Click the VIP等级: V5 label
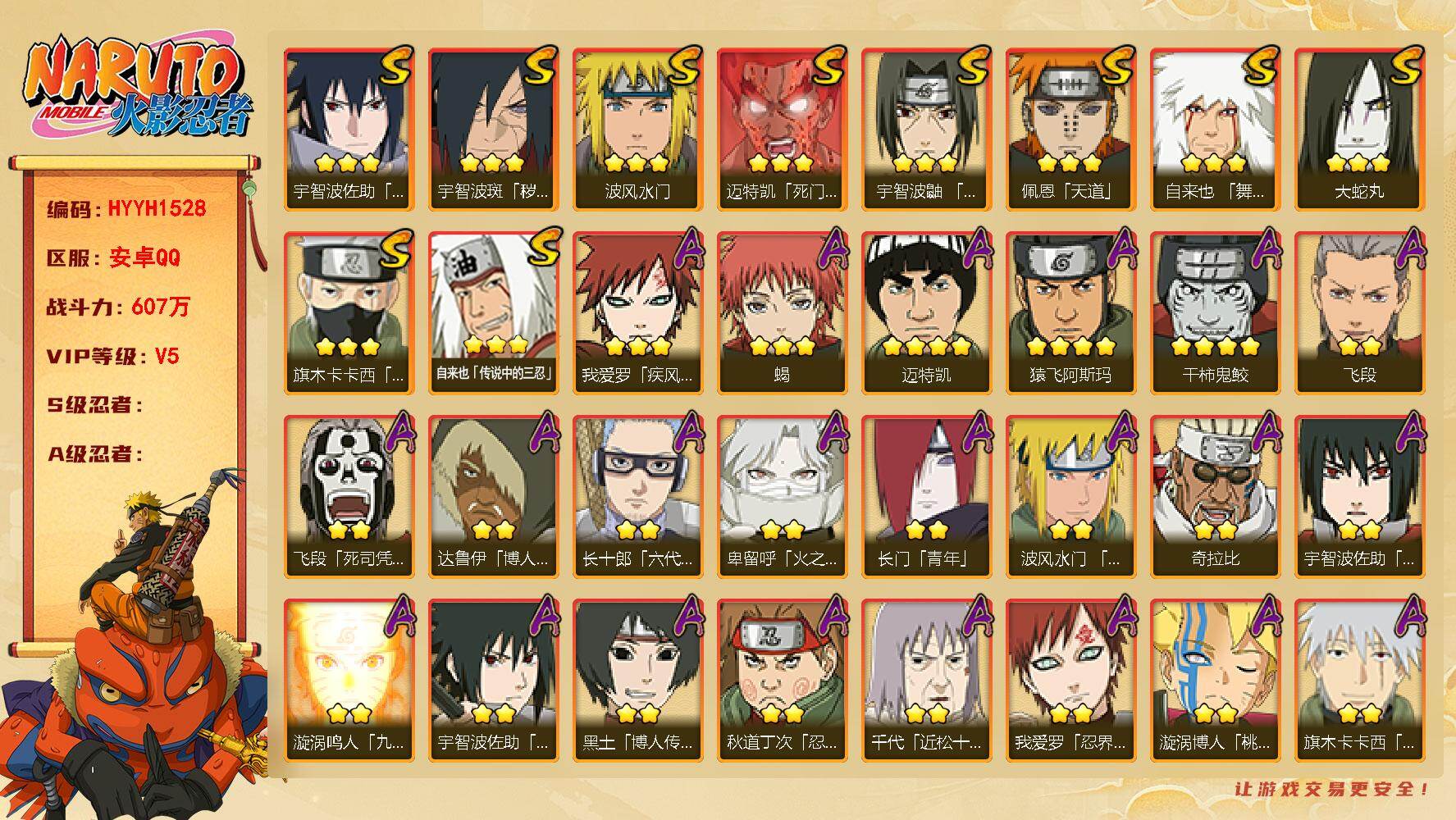This screenshot has height=820, width=1456. point(112,356)
